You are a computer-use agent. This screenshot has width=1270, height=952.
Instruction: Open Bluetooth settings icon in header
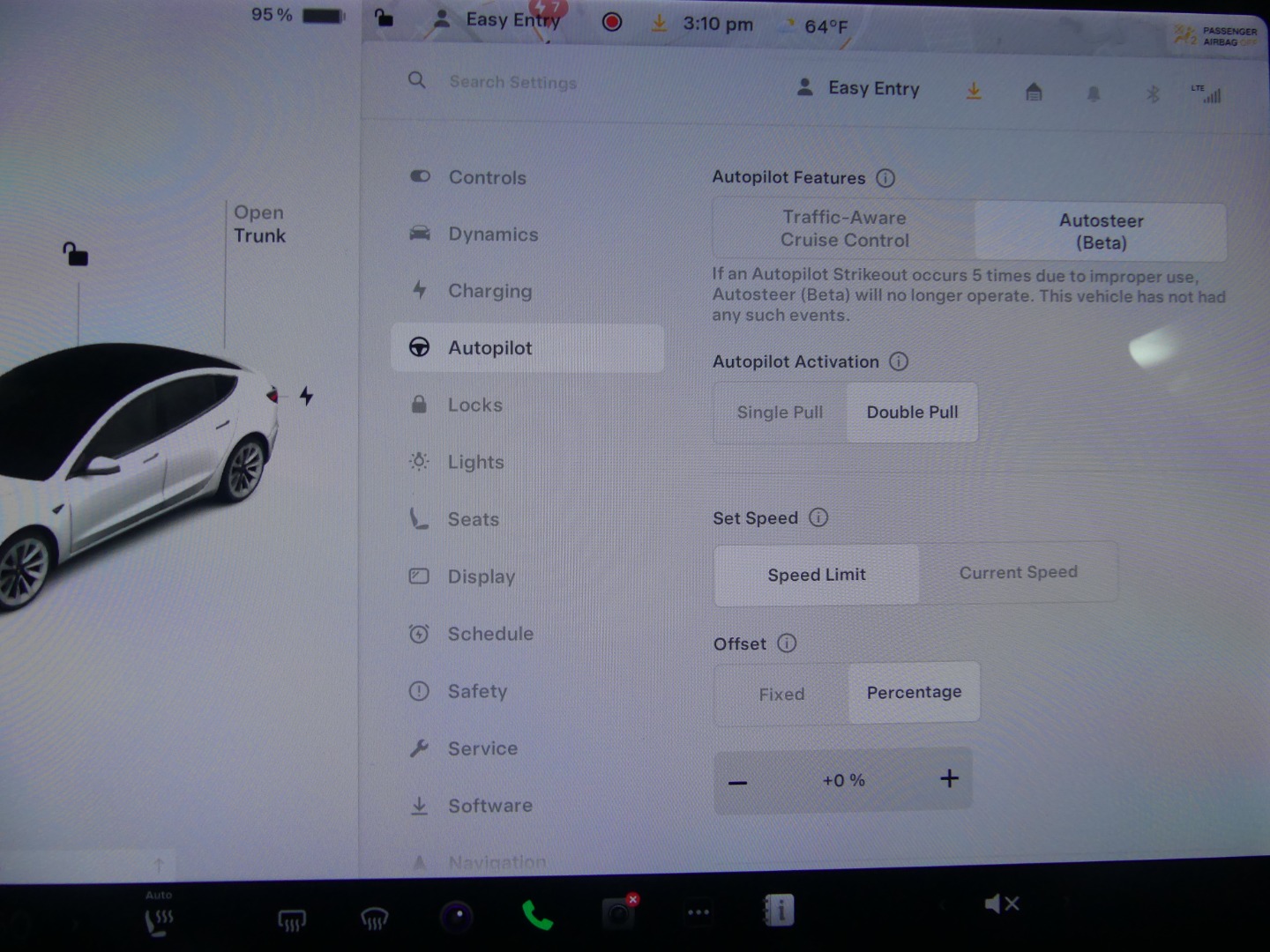coord(1152,93)
